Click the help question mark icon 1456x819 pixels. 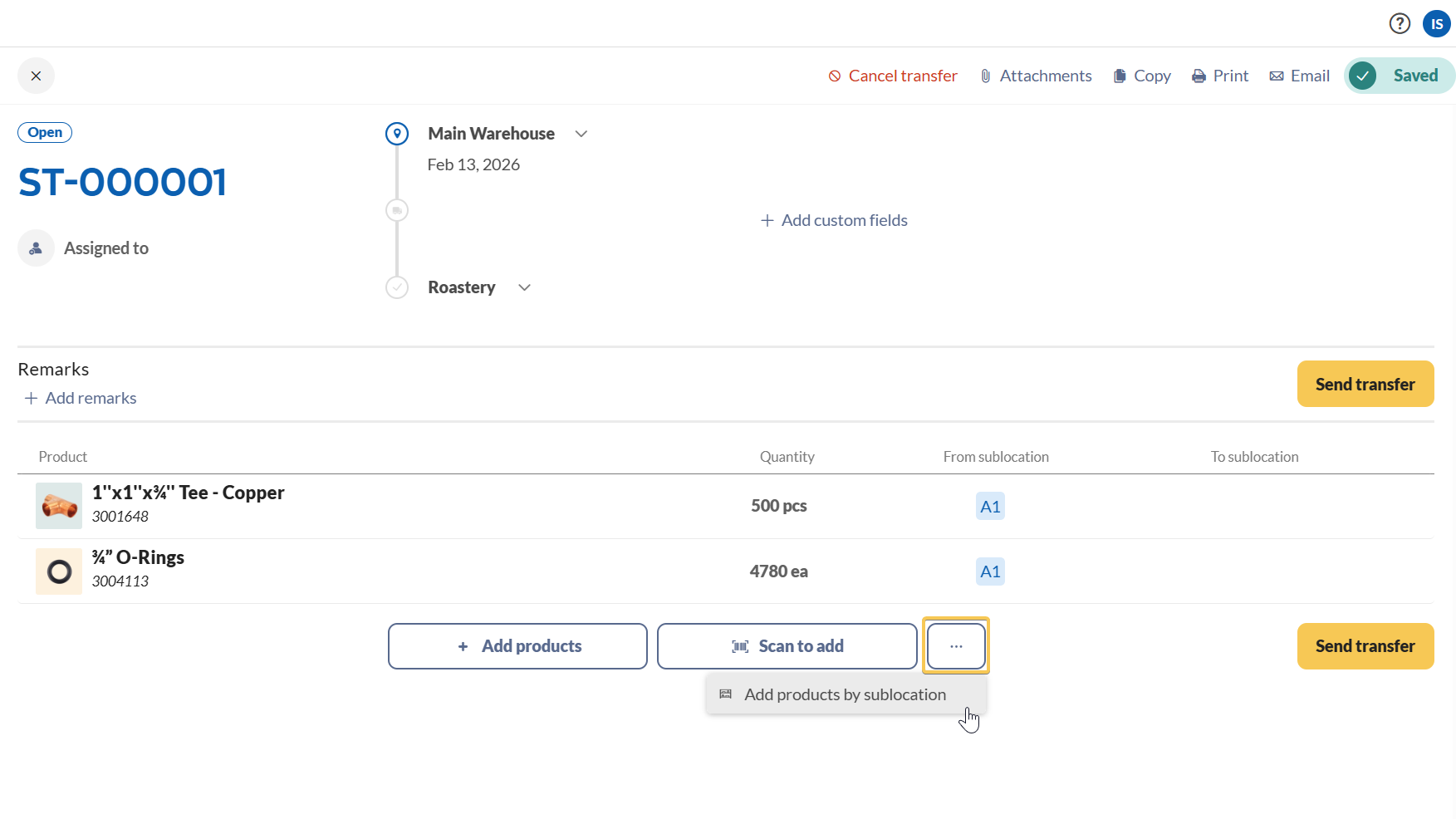(x=1400, y=23)
